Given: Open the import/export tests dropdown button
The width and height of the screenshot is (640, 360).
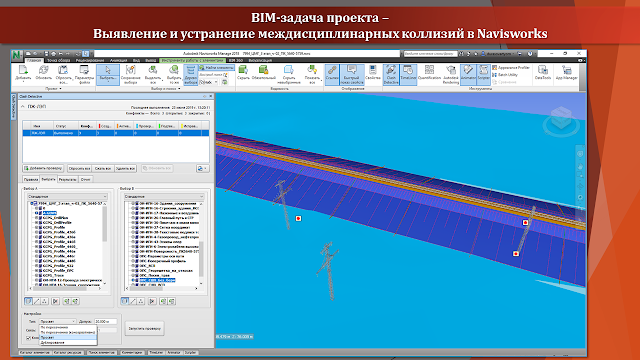Looking at the screenshot, I should click(x=202, y=168).
